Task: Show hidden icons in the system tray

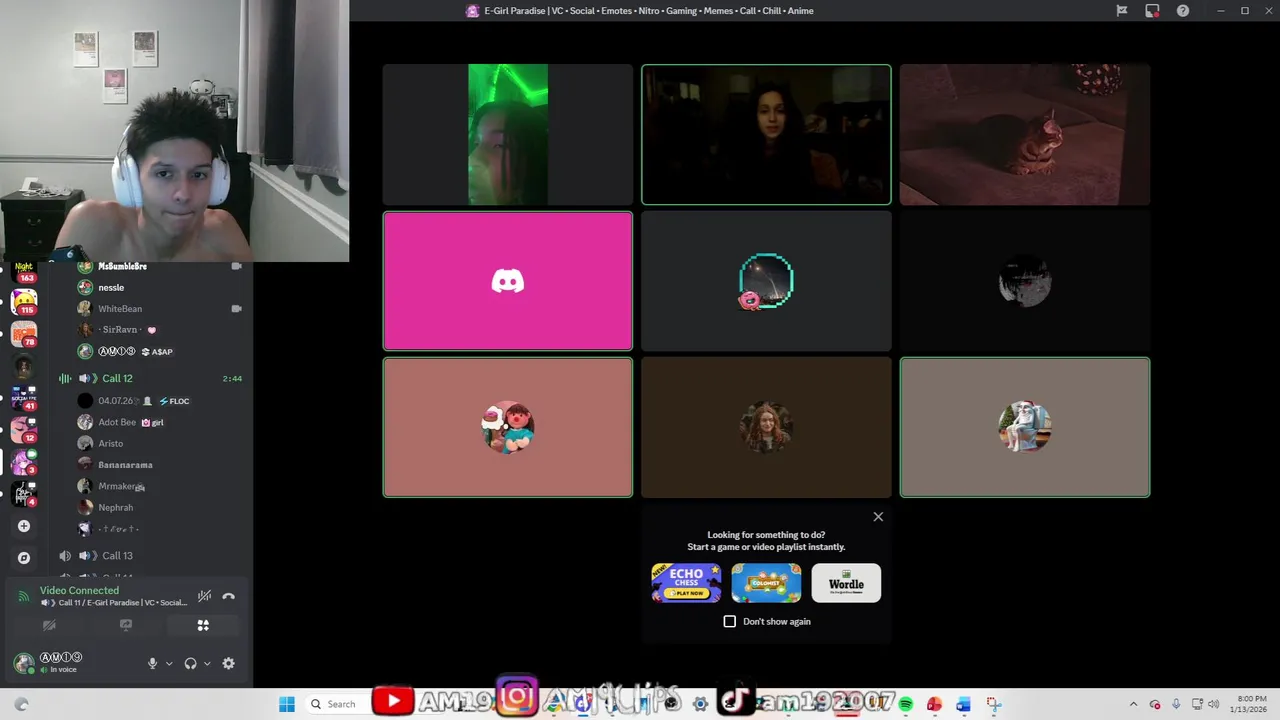Action: tap(1133, 704)
